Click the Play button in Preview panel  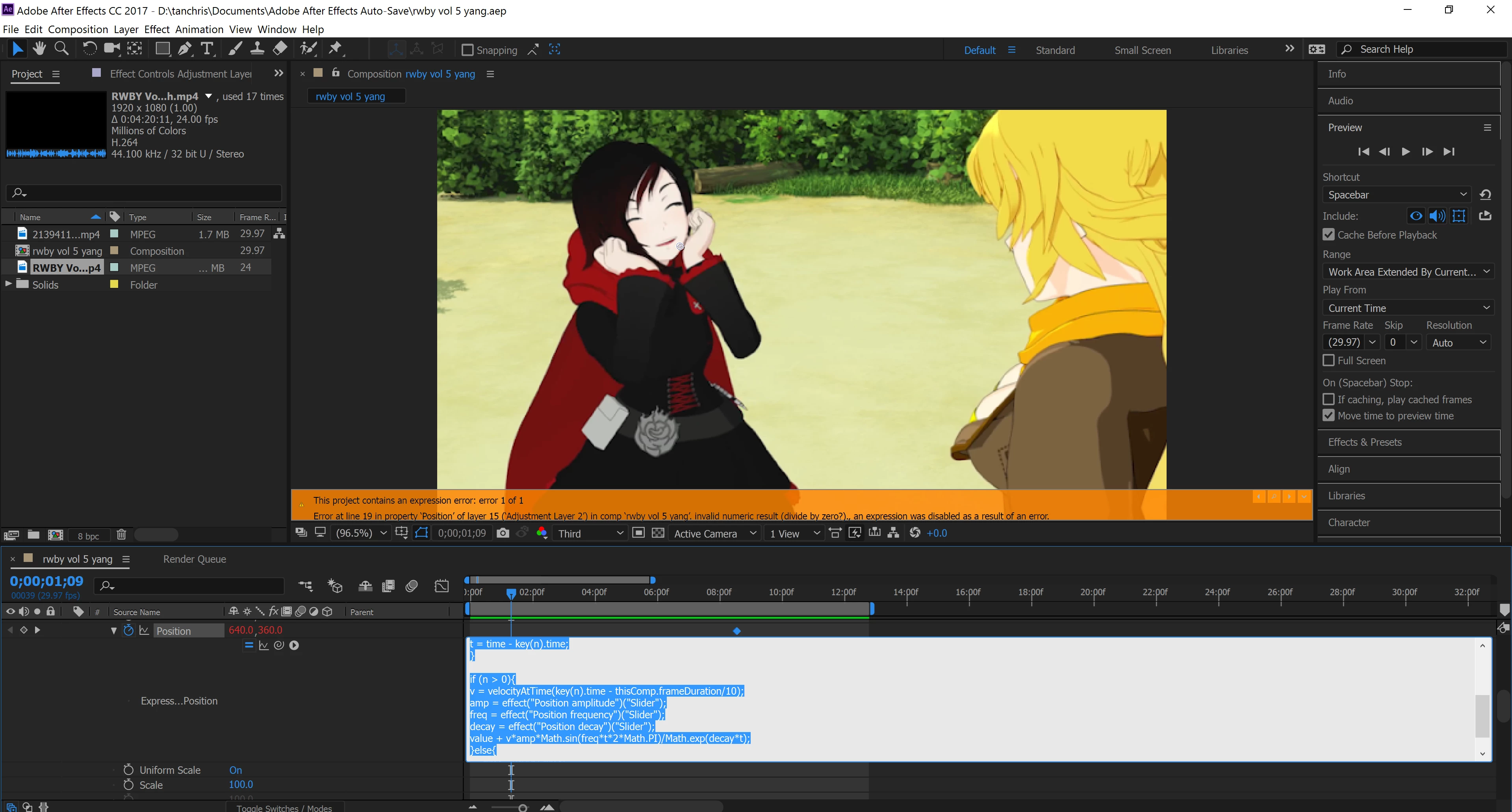click(1405, 151)
